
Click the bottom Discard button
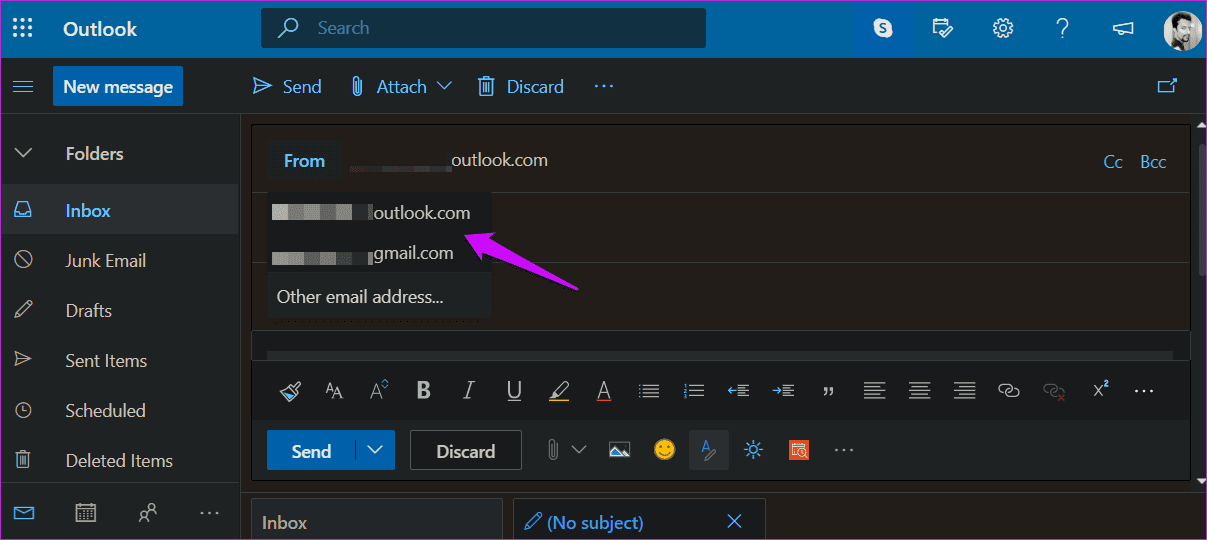point(466,451)
